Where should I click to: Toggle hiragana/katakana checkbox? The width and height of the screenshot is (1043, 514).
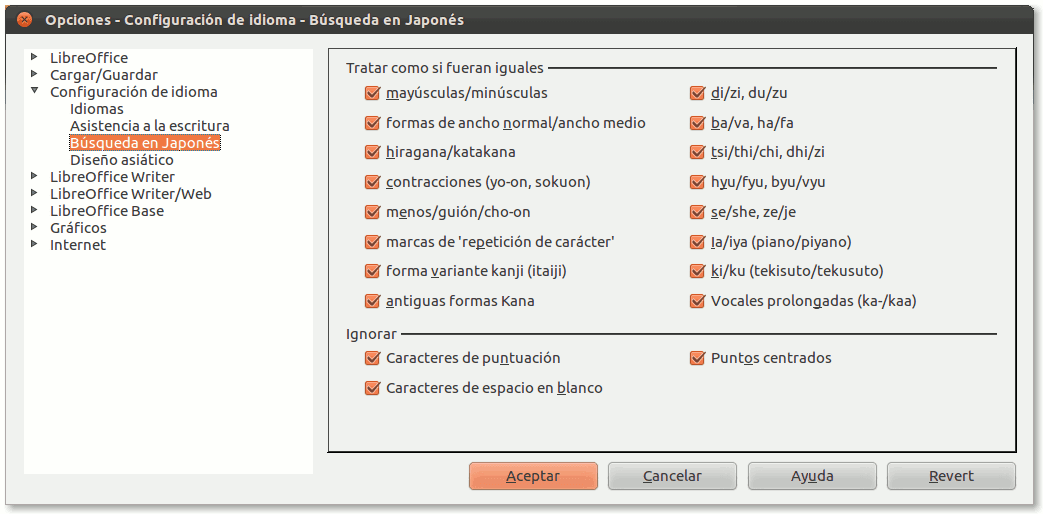pyautogui.click(x=373, y=153)
